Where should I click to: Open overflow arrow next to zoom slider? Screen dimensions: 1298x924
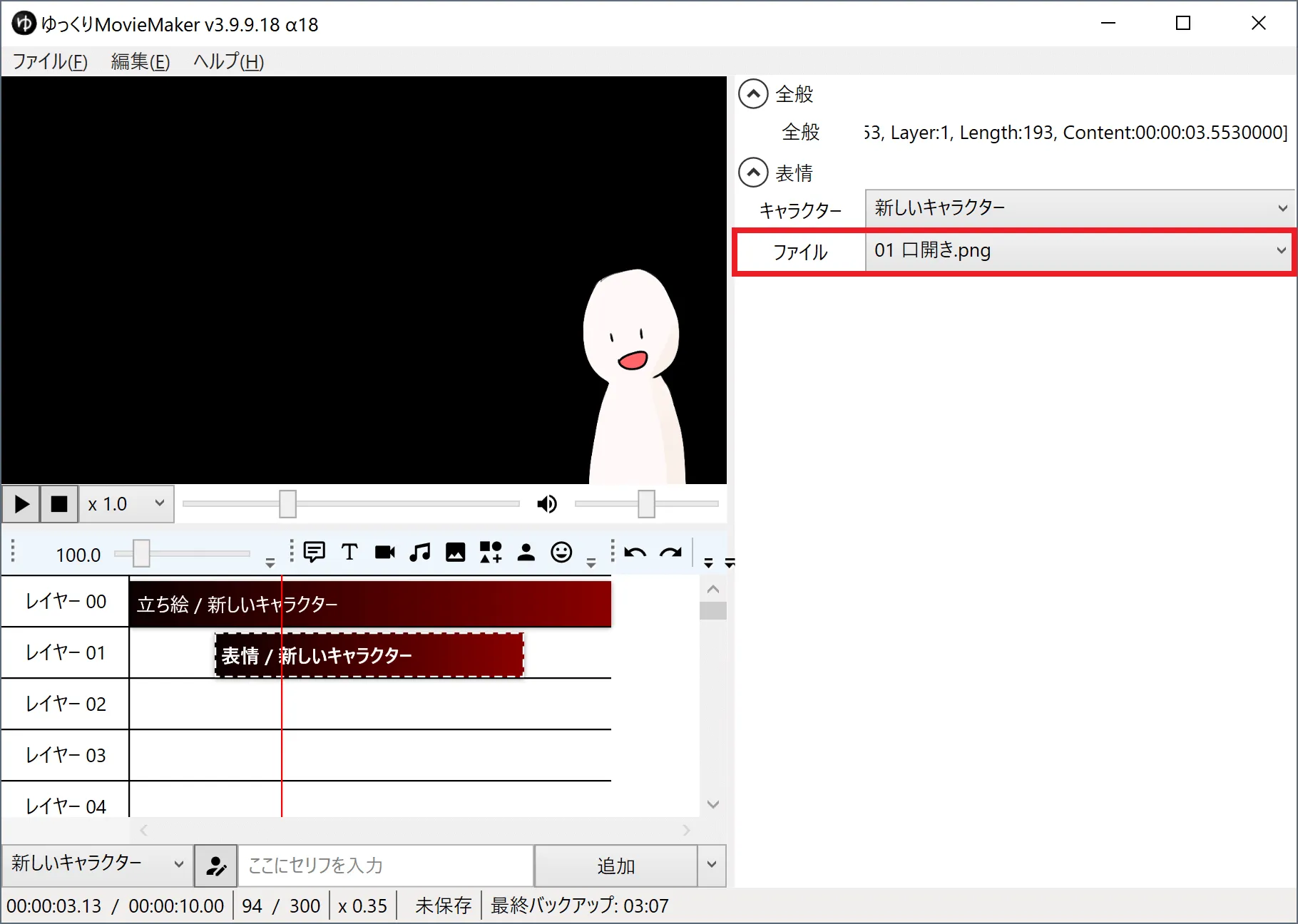(270, 563)
